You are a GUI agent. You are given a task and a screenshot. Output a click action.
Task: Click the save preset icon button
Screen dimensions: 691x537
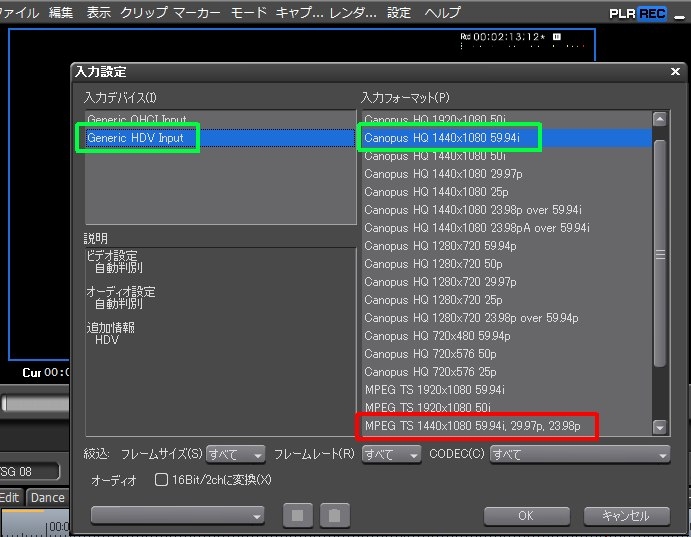pyautogui.click(x=297, y=515)
